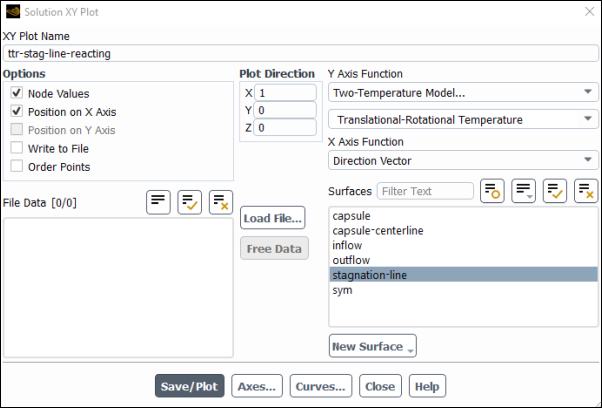Deselect all File Data entries icon
This screenshot has width=602, height=408.
[x=221, y=201]
